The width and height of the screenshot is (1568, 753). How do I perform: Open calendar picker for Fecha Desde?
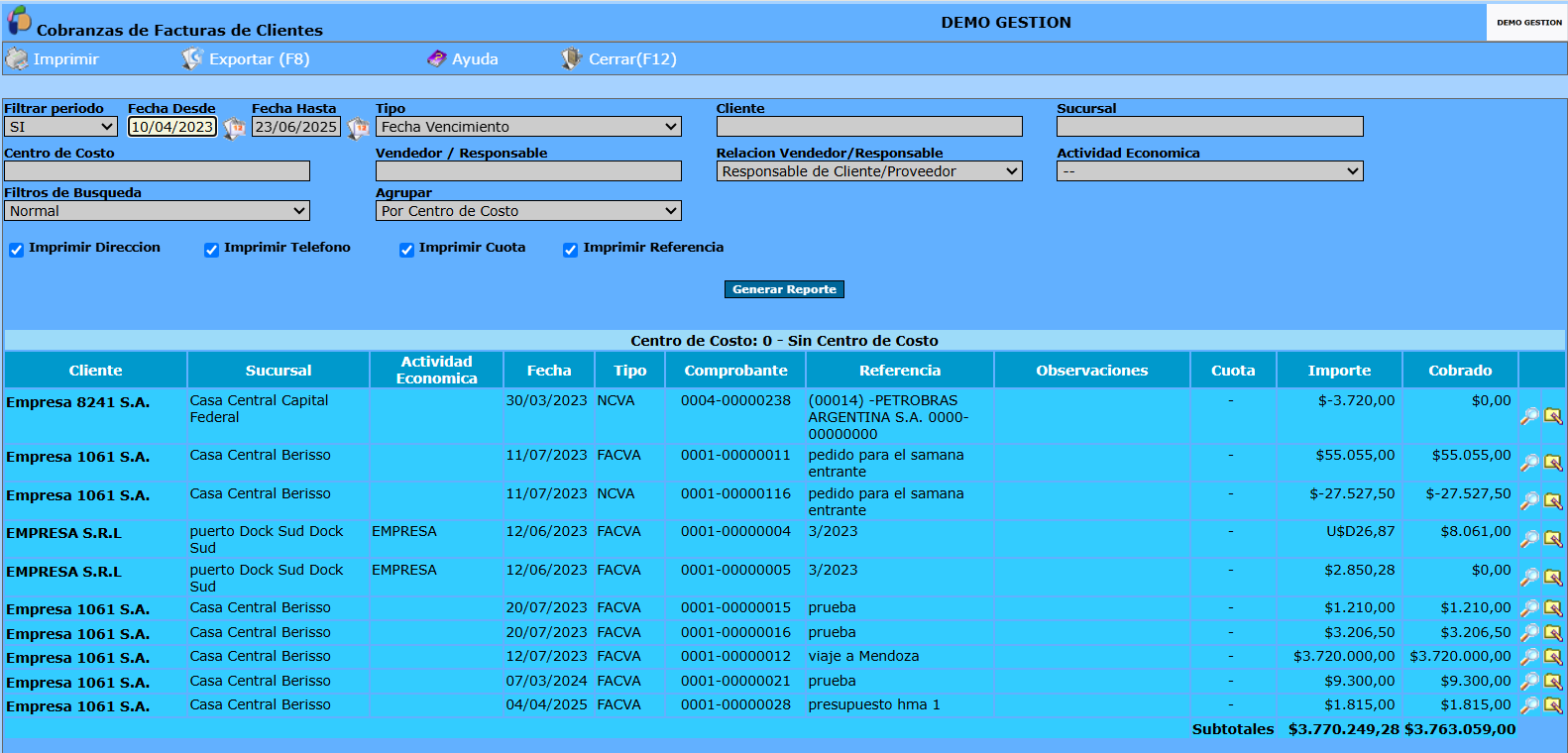coord(234,128)
